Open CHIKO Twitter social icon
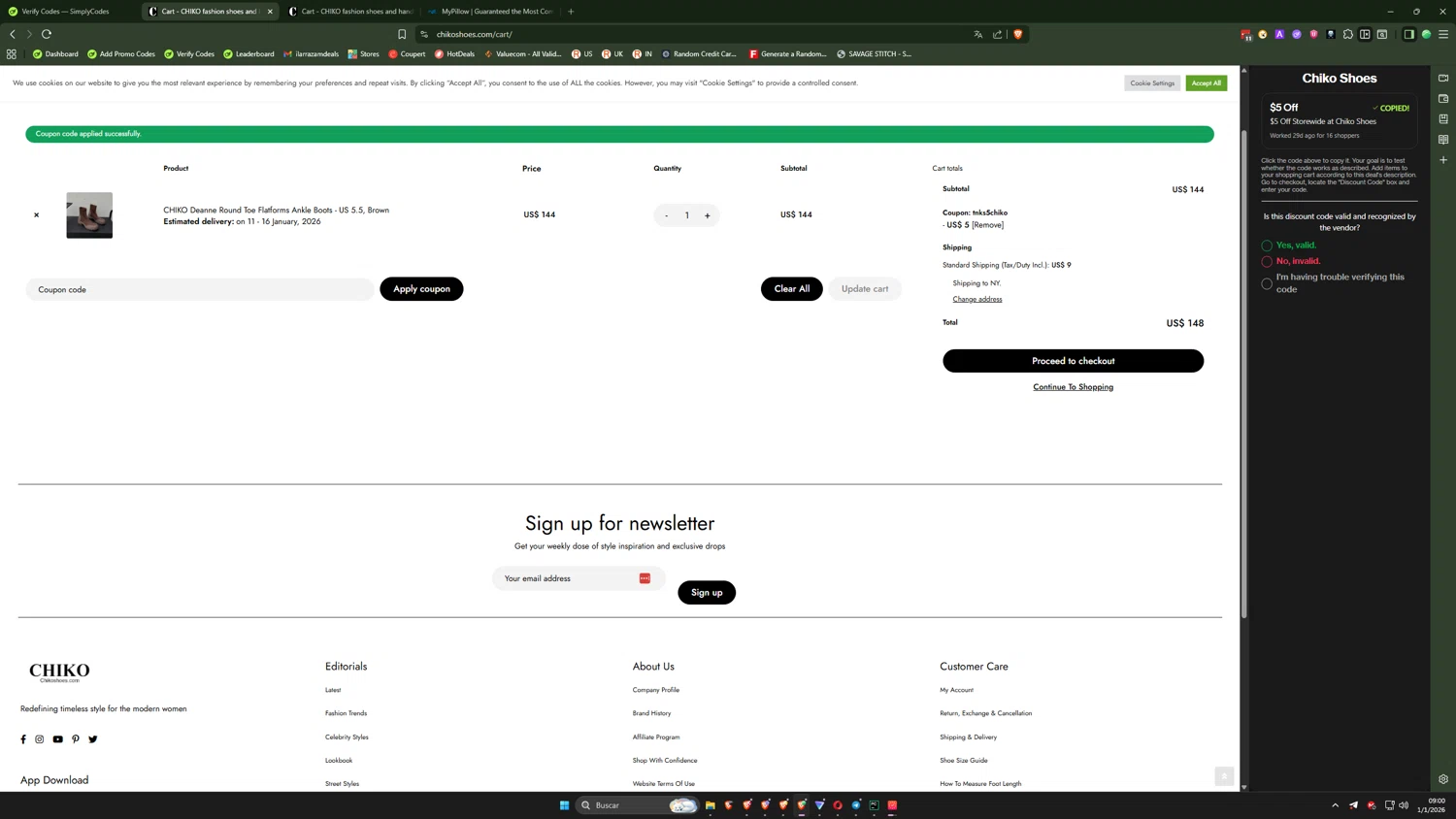Screen dimensions: 1456x819 pyautogui.click(x=93, y=739)
